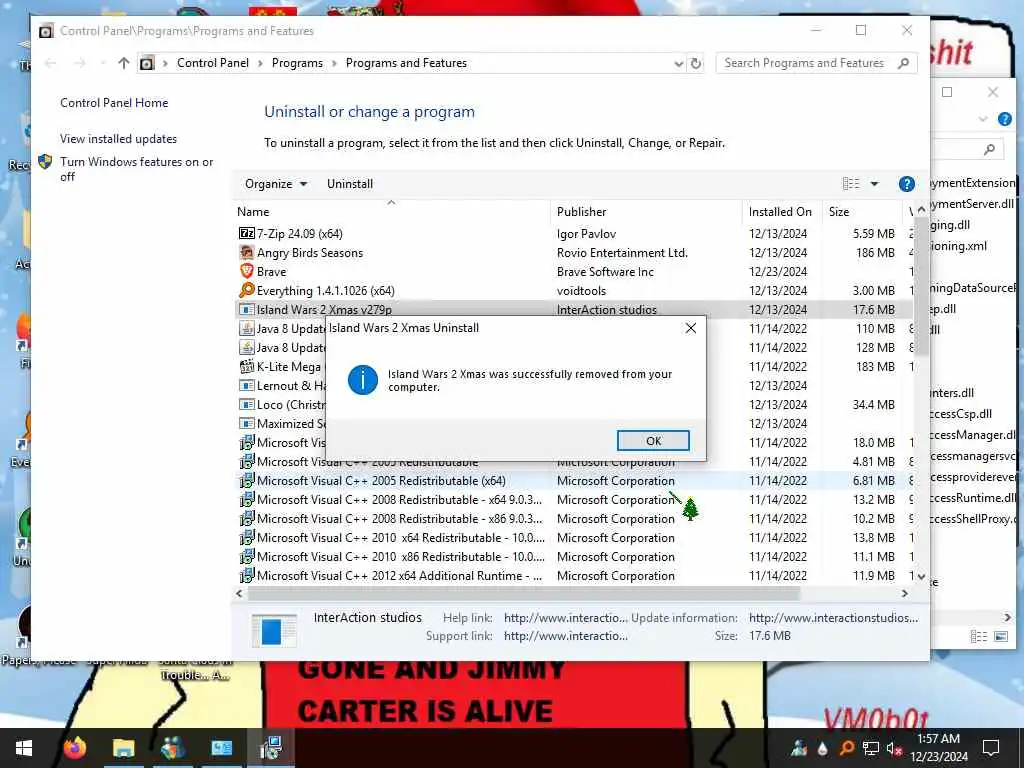Click the vertical scrollbar down arrow
This screenshot has width=1024, height=768.
point(921,577)
